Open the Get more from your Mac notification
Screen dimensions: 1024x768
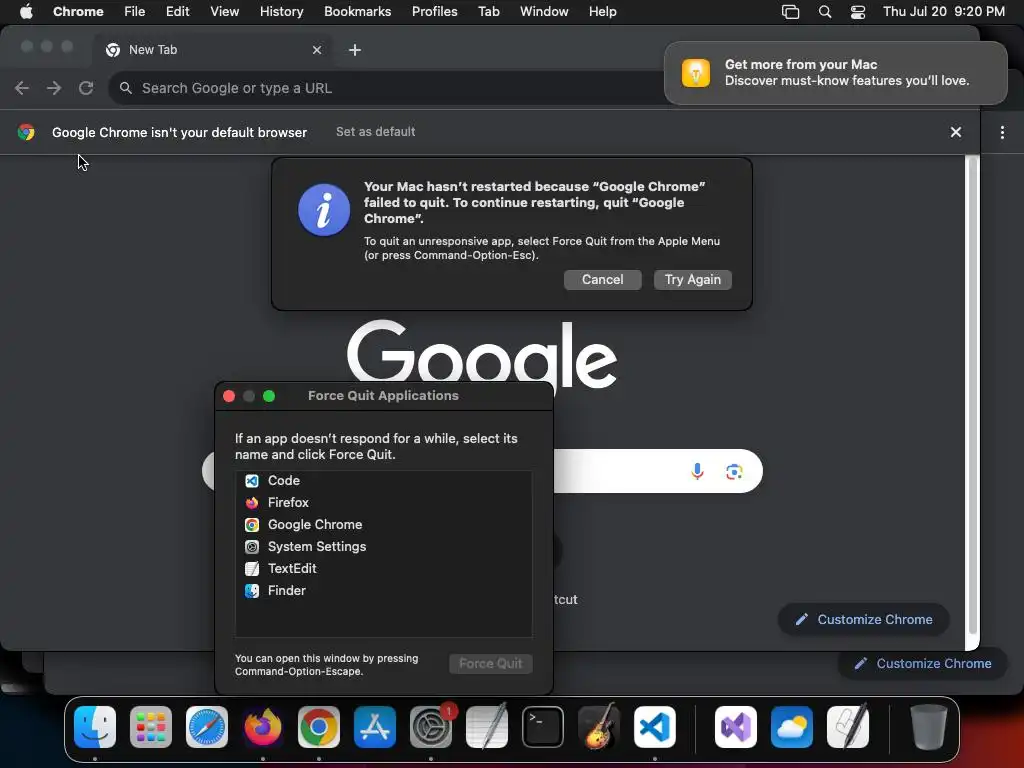(836, 72)
